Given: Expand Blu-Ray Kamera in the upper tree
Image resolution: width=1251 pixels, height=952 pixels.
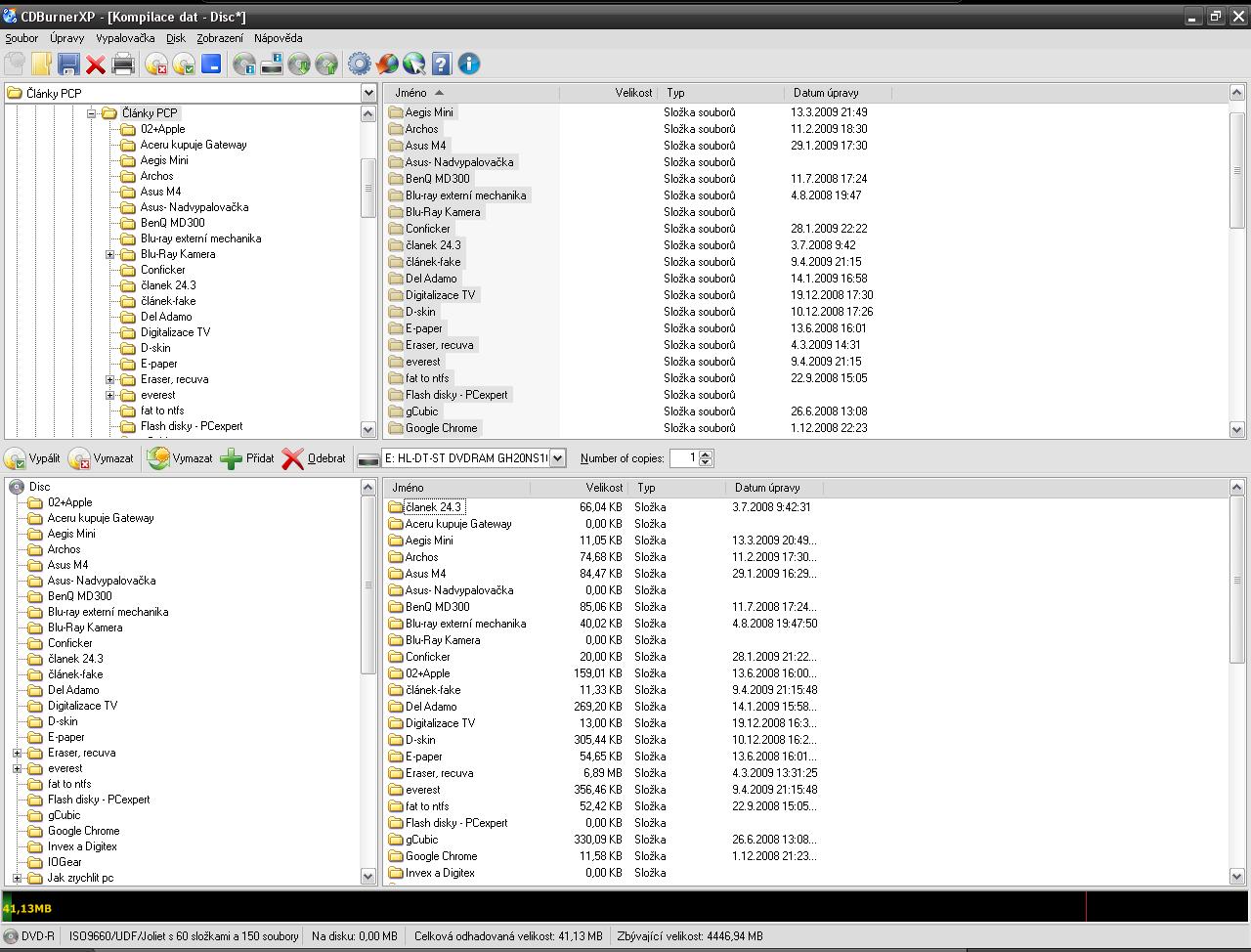Looking at the screenshot, I should coord(110,254).
